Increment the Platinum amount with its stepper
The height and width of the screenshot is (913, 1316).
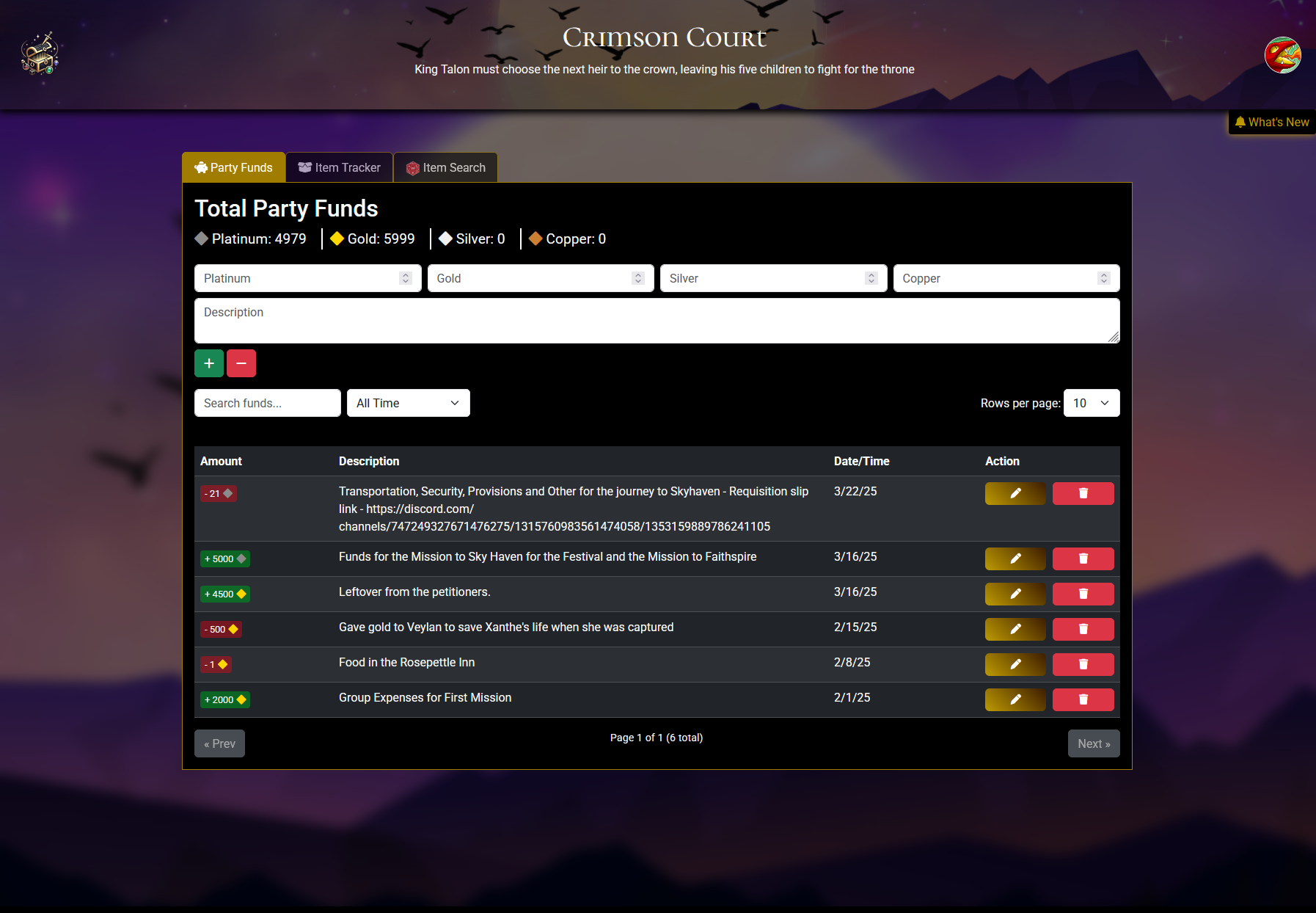[406, 274]
